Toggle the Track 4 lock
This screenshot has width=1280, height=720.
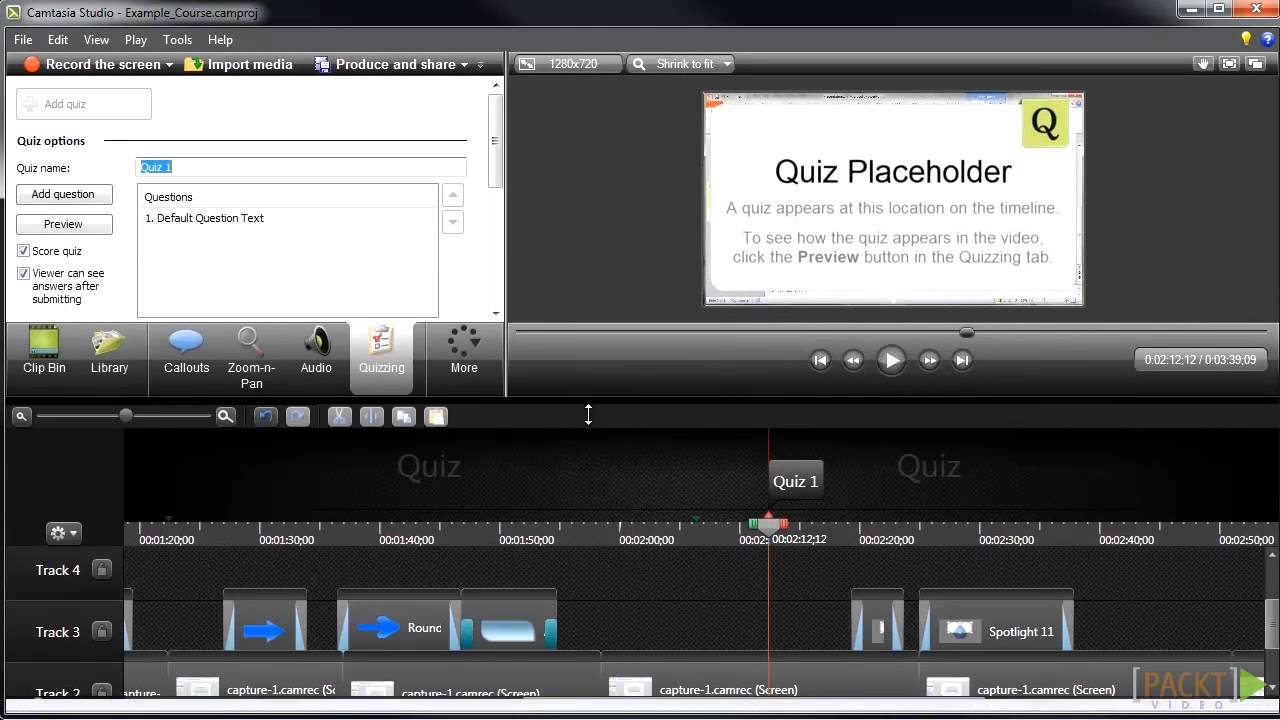click(101, 569)
